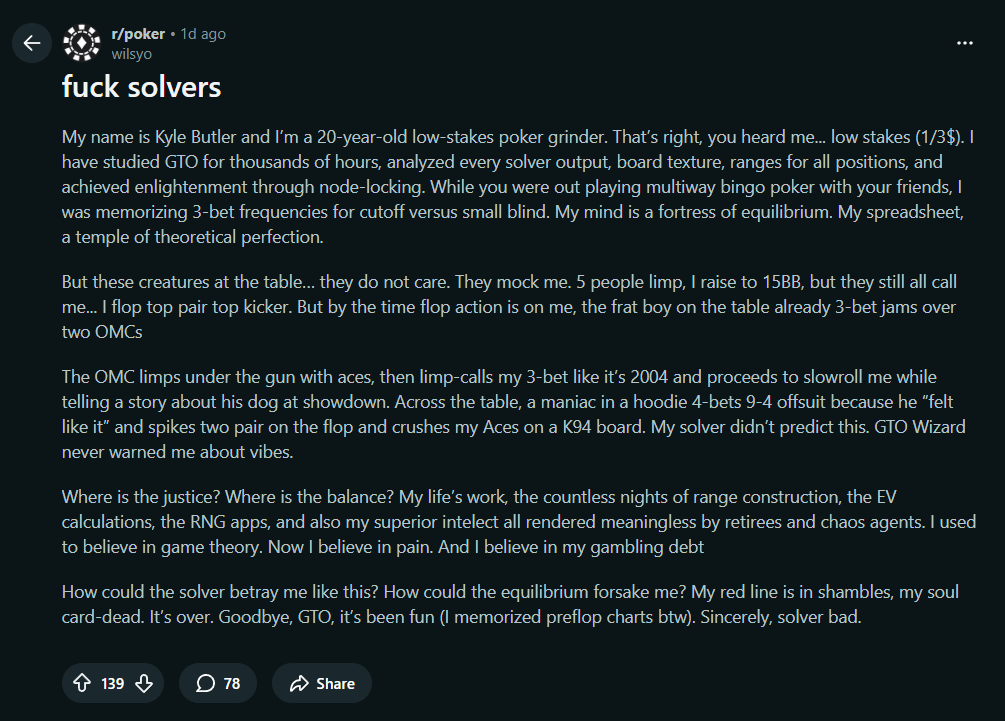This screenshot has width=1005, height=721.
Task: Downvote the post
Action: coord(144,683)
